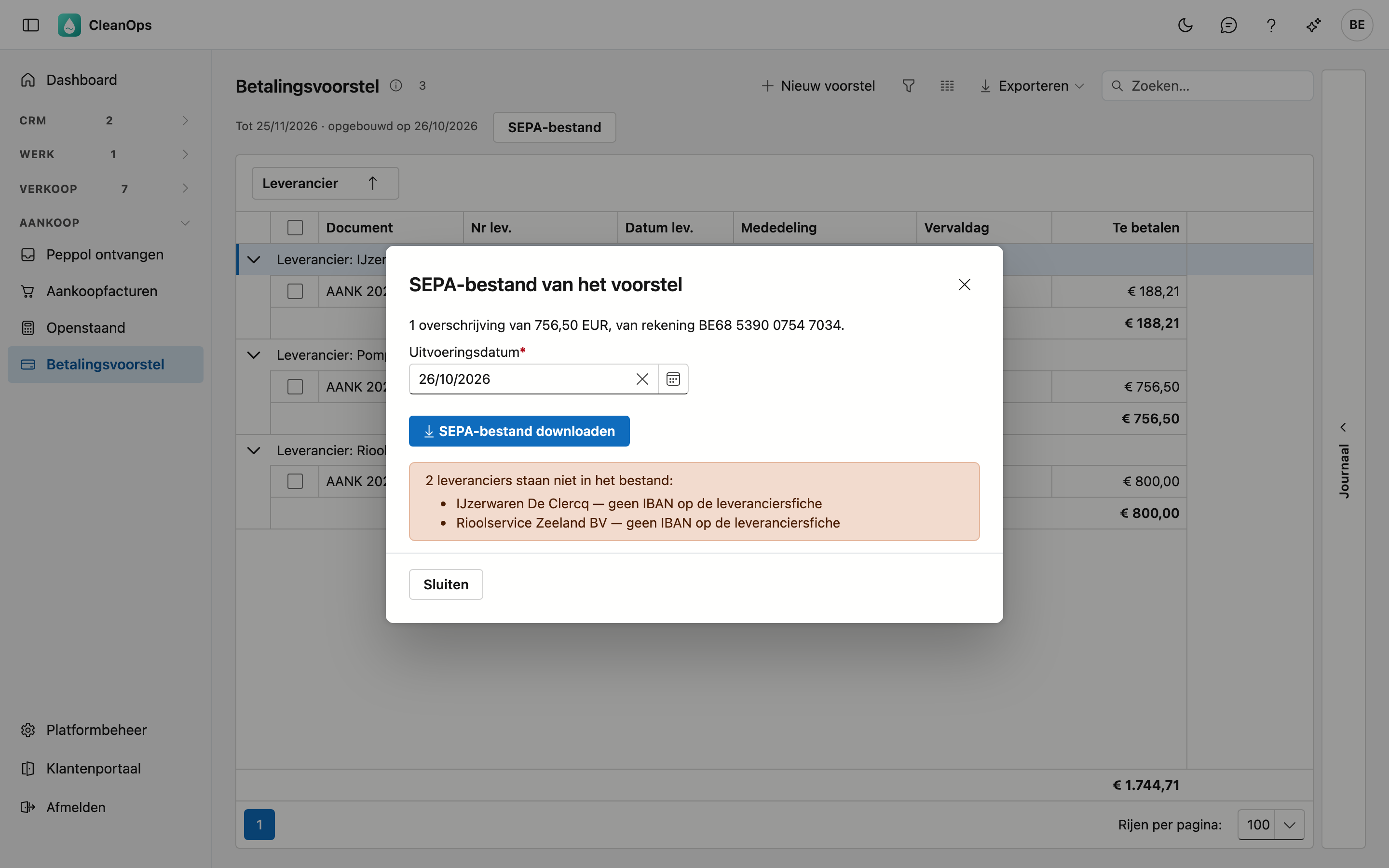Image resolution: width=1389 pixels, height=868 pixels.
Task: Check the row with € 800,00
Action: [x=295, y=481]
